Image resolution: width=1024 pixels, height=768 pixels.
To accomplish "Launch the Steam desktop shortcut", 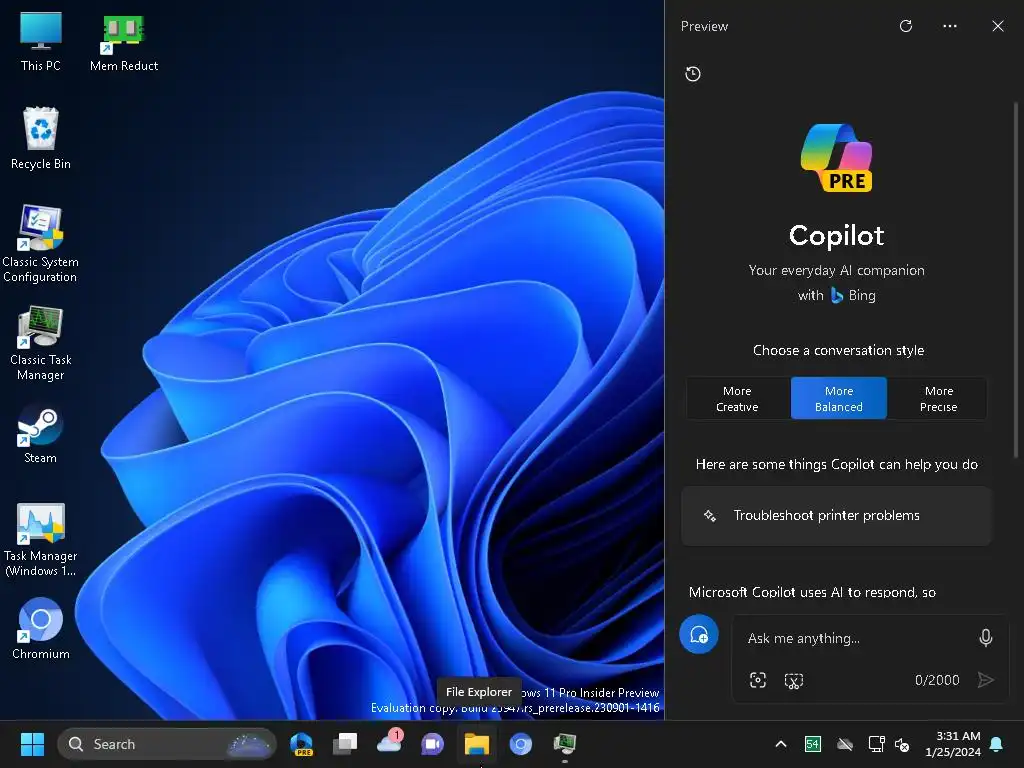I will click(x=40, y=434).
